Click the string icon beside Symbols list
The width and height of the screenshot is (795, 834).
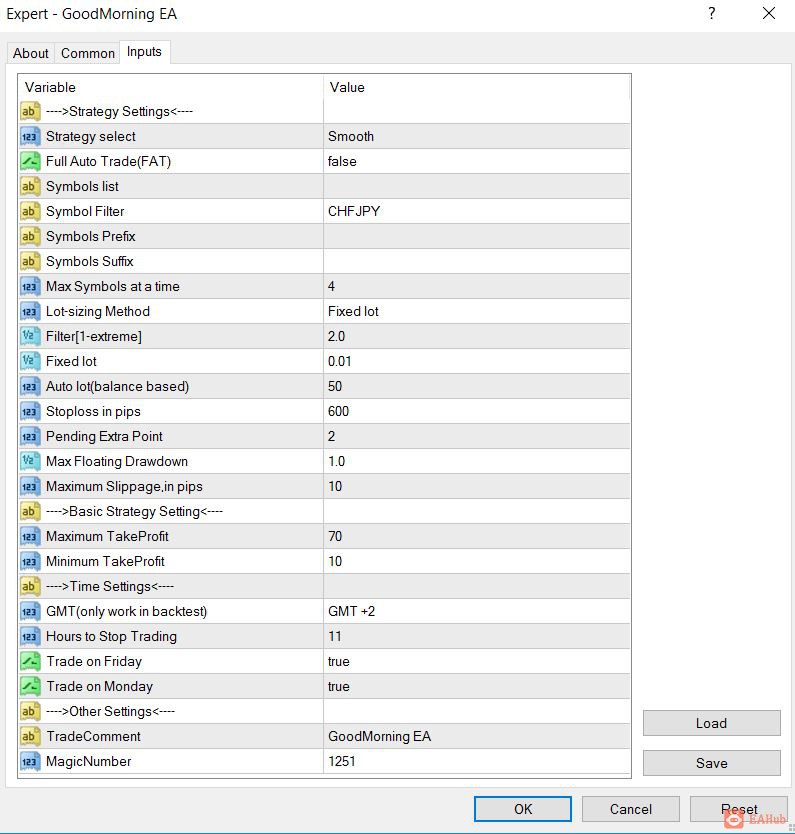pos(30,186)
